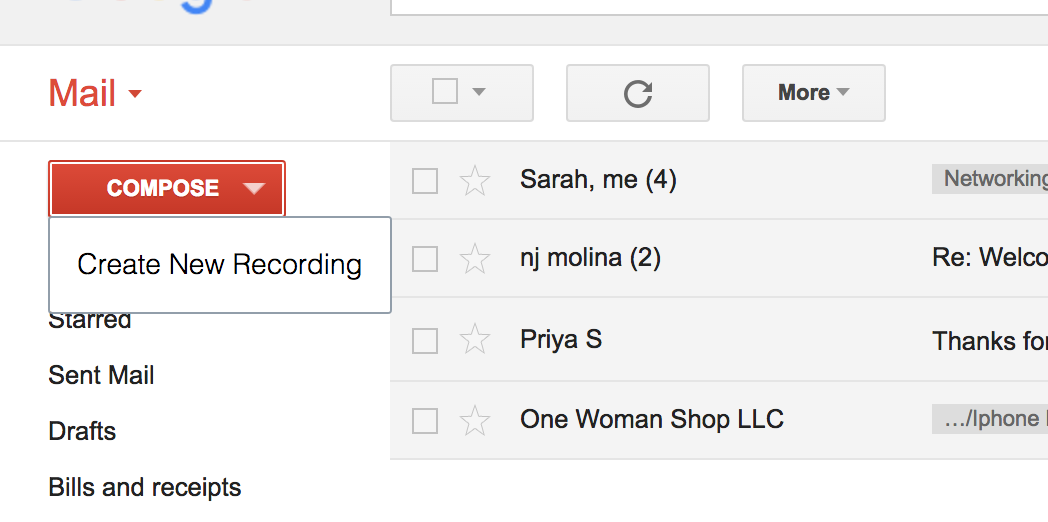
Task: Expand the More actions dropdown
Action: (813, 93)
